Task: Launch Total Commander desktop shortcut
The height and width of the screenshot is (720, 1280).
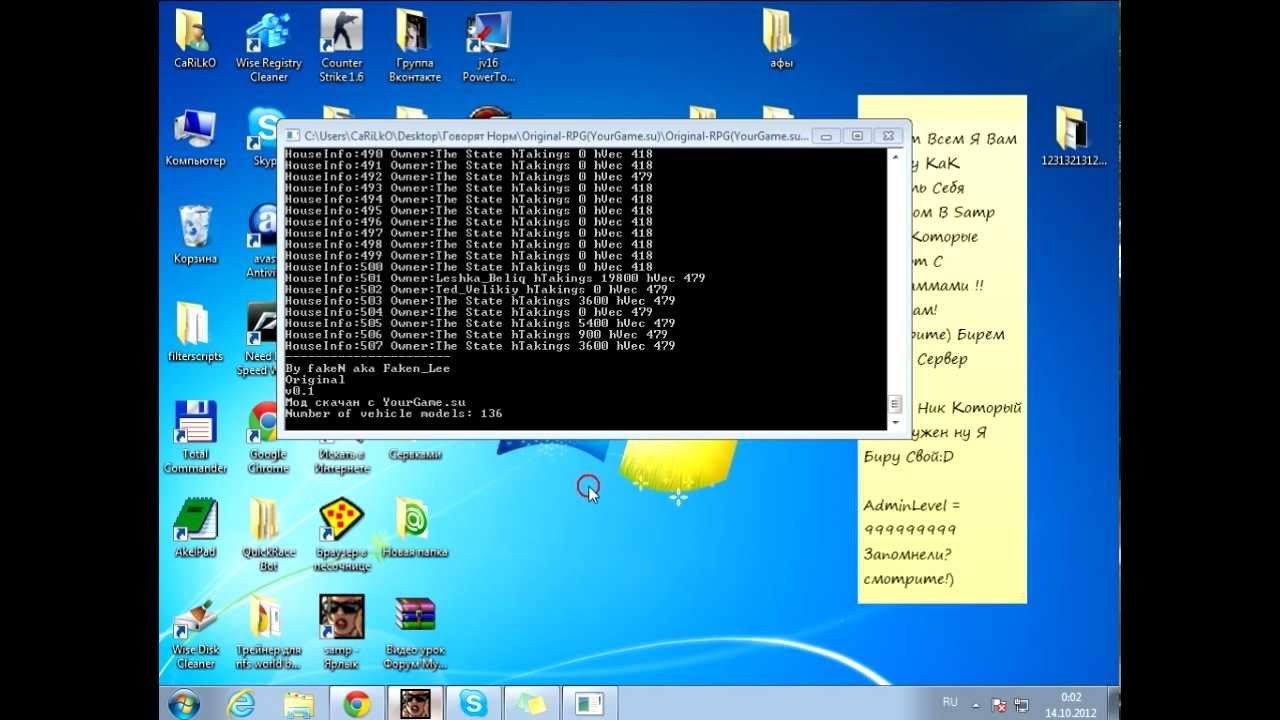Action: click(195, 437)
